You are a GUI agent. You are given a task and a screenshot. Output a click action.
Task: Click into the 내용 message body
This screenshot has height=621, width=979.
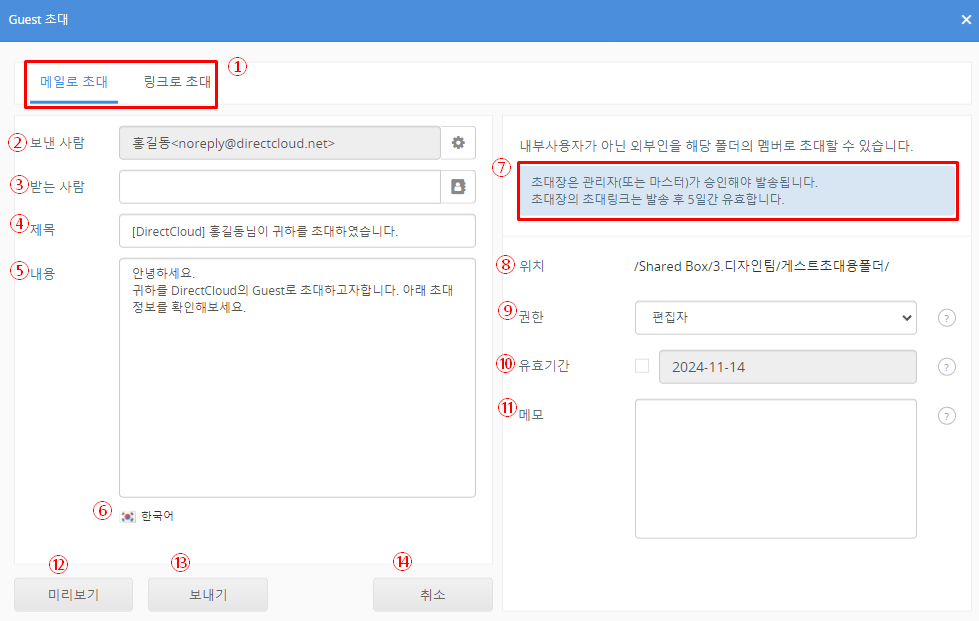tap(296, 400)
